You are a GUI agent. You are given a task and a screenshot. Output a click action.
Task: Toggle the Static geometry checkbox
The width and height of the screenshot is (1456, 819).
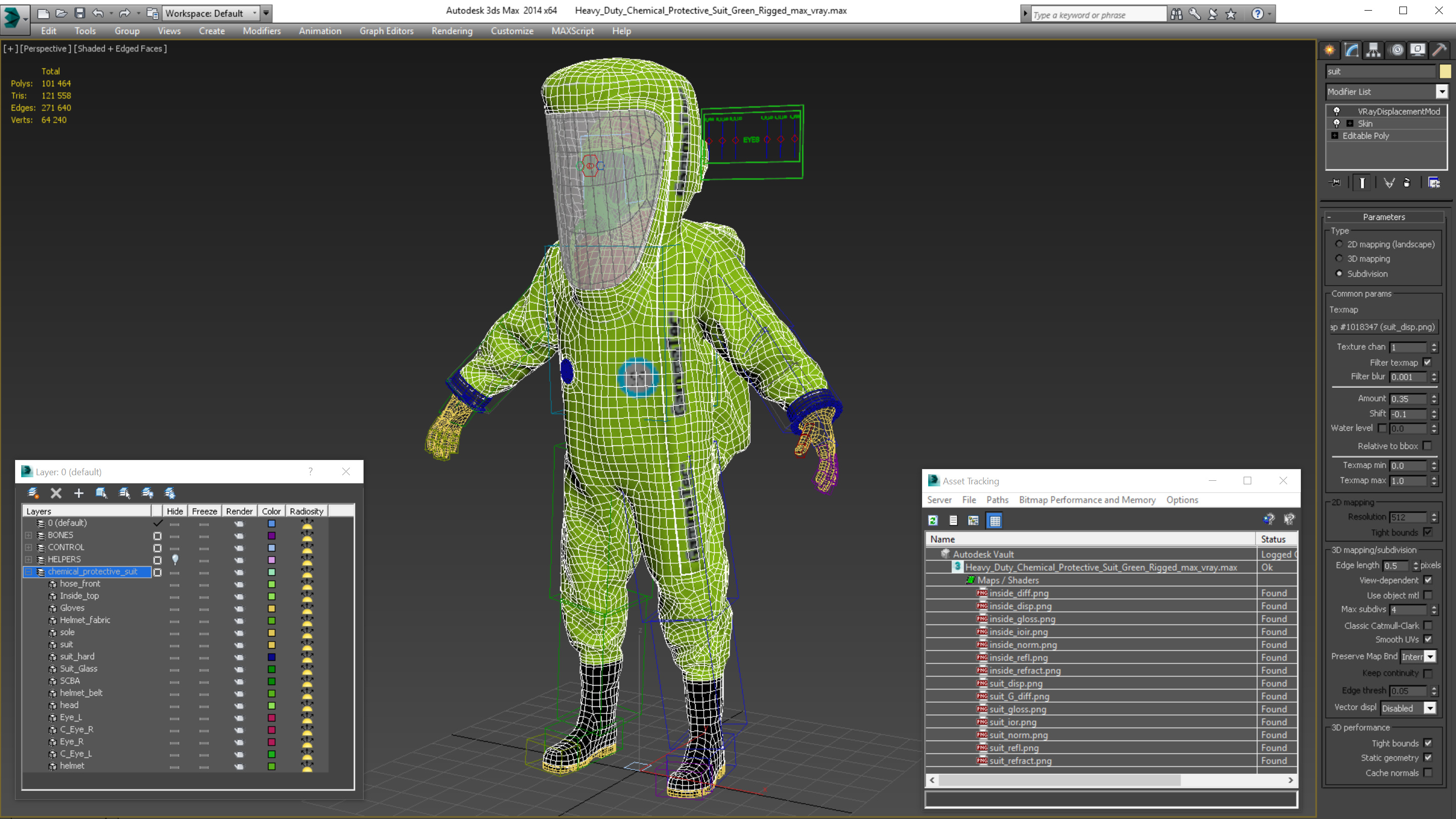[x=1428, y=757]
